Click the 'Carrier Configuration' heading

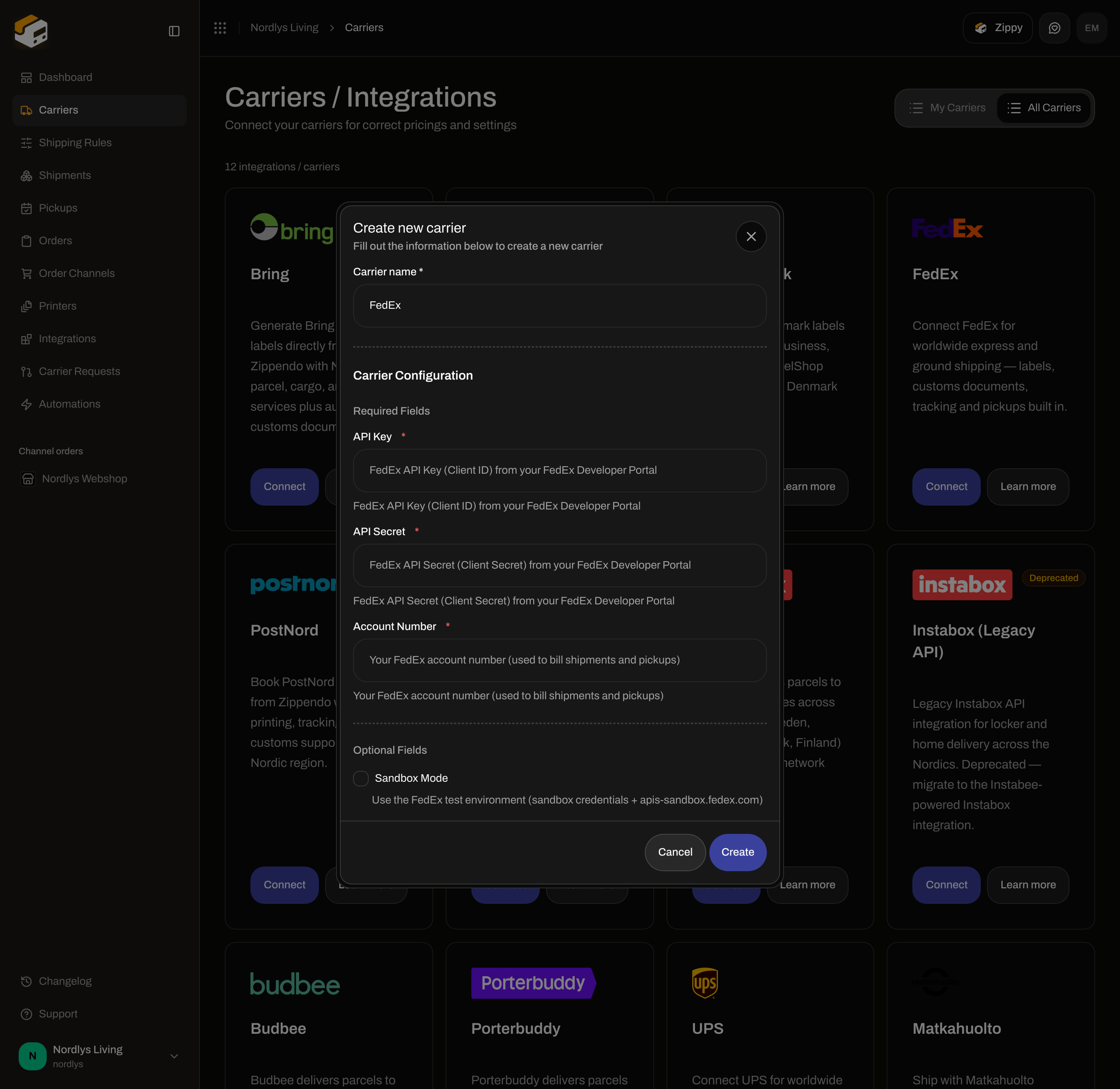point(413,376)
